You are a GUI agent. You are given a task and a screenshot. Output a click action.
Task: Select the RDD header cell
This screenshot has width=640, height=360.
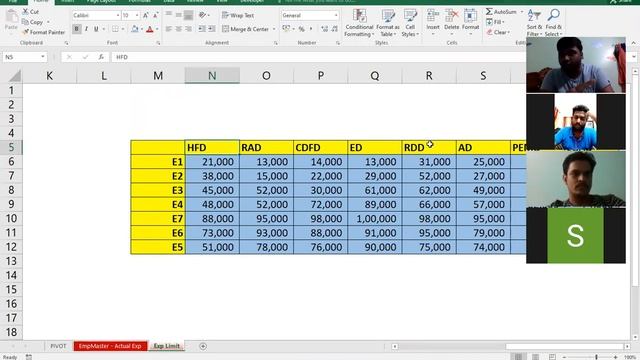(x=429, y=147)
